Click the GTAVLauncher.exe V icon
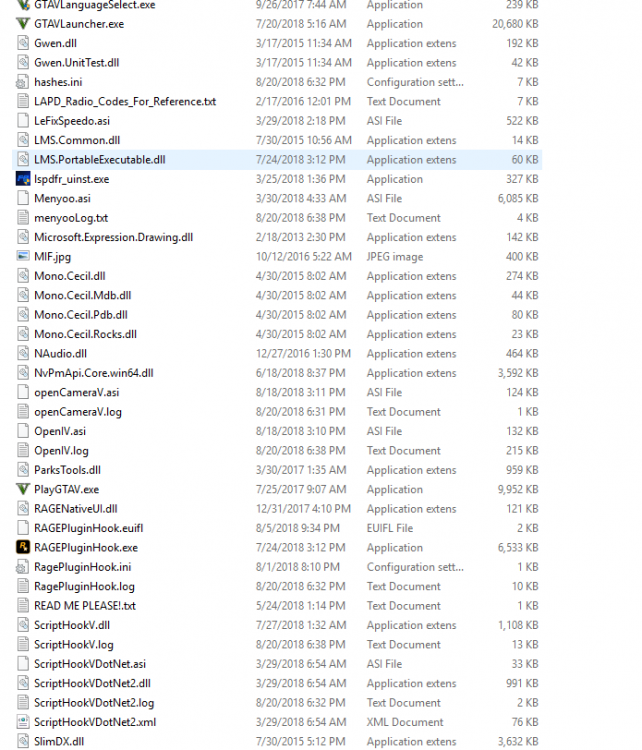This screenshot has height=750, width=642. 22,23
